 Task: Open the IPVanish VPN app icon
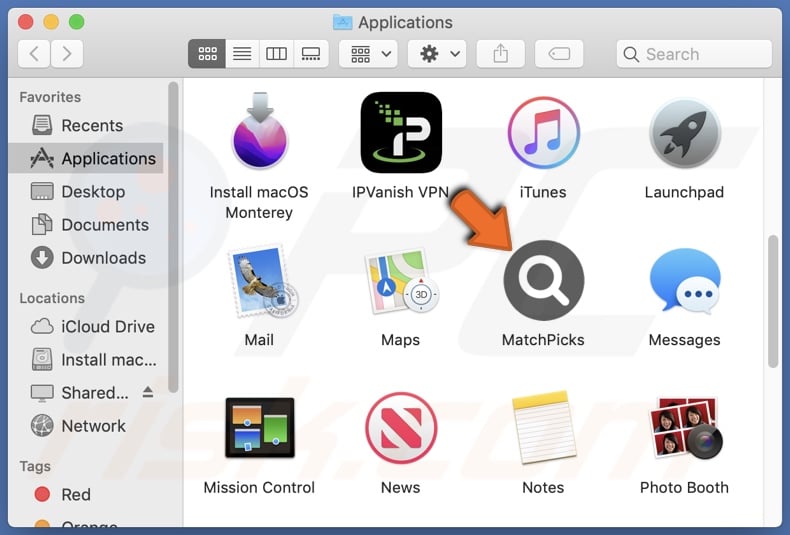pyautogui.click(x=401, y=132)
